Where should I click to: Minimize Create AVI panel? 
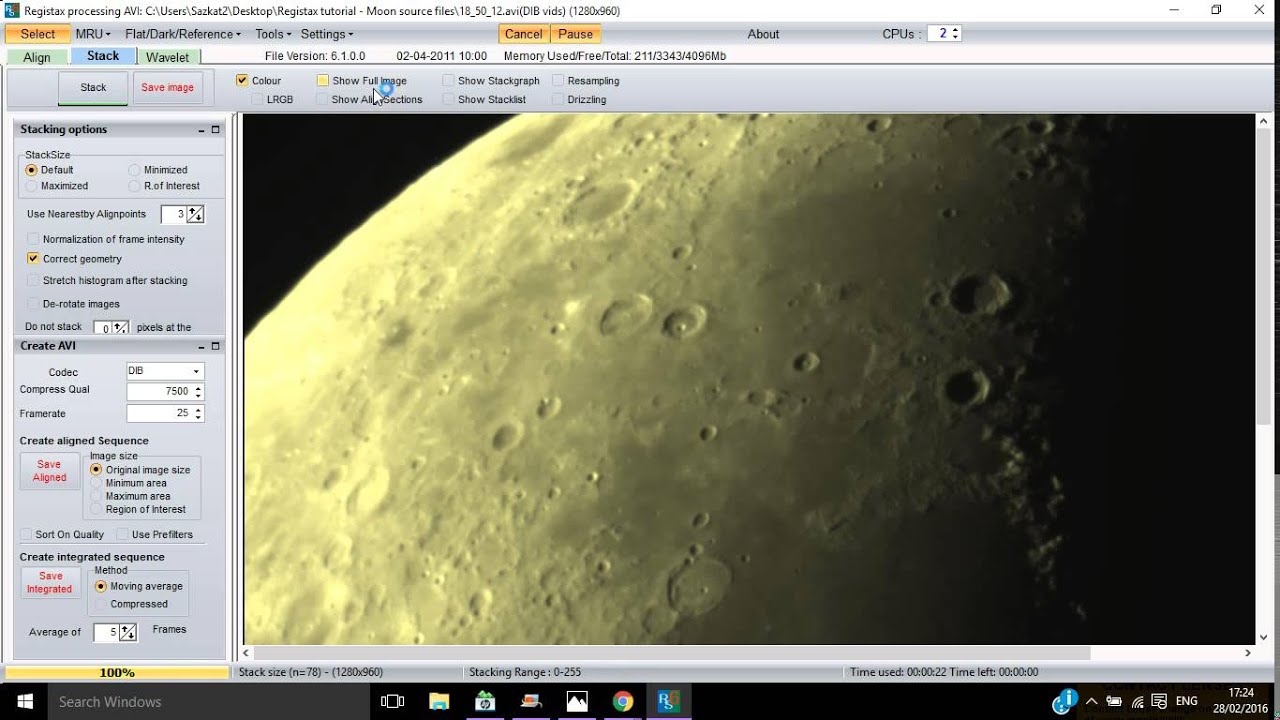[201, 346]
